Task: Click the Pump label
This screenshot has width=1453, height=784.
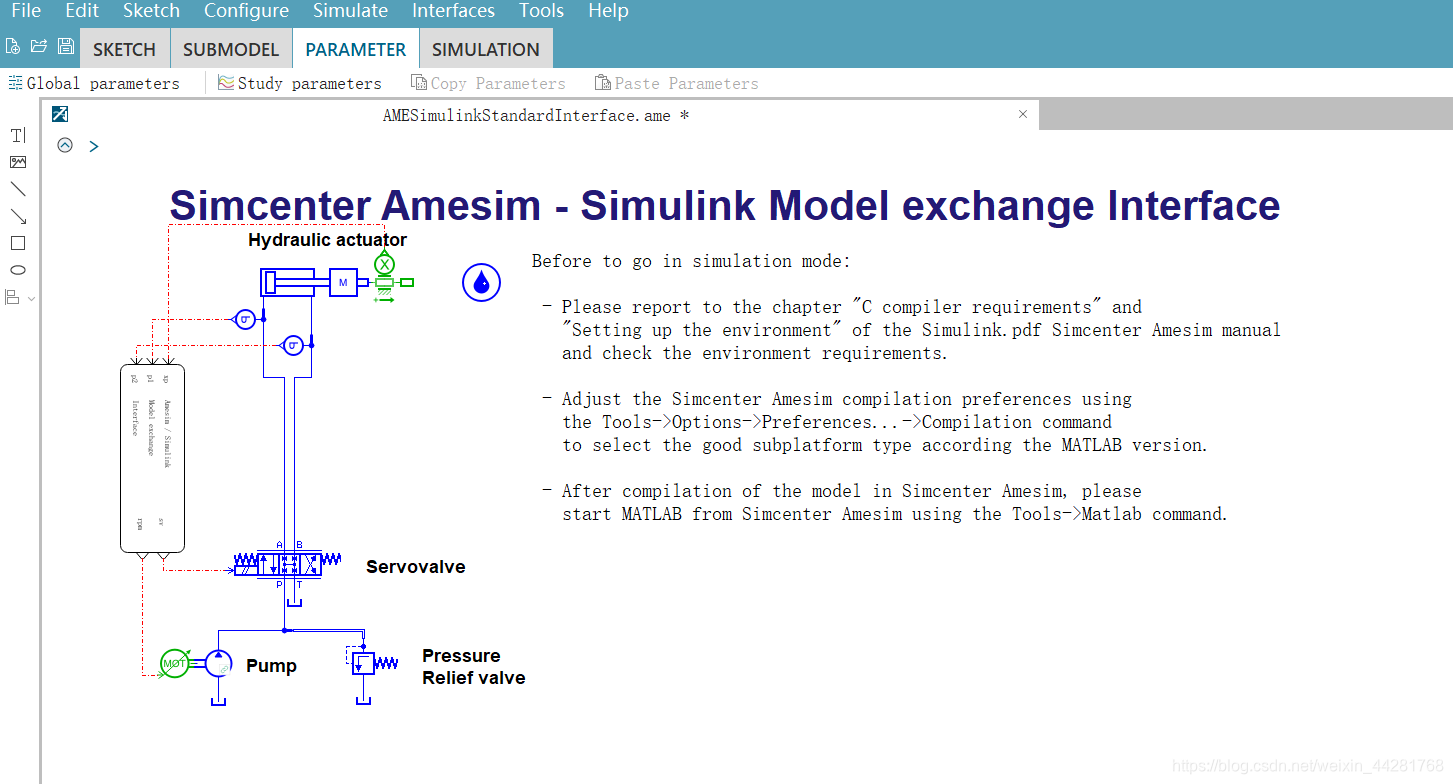Action: pyautogui.click(x=272, y=666)
